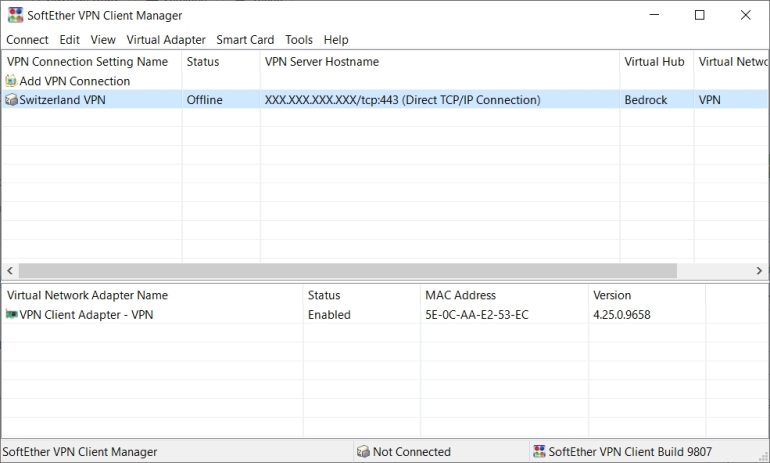Sort by VPN Connection Setting Name column
Screen dimensions: 770x463
pos(88,62)
